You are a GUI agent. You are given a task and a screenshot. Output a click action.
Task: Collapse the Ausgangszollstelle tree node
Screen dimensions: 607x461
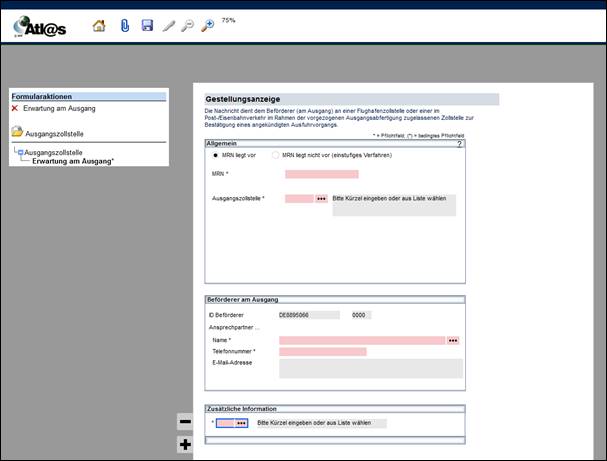click(x=21, y=153)
